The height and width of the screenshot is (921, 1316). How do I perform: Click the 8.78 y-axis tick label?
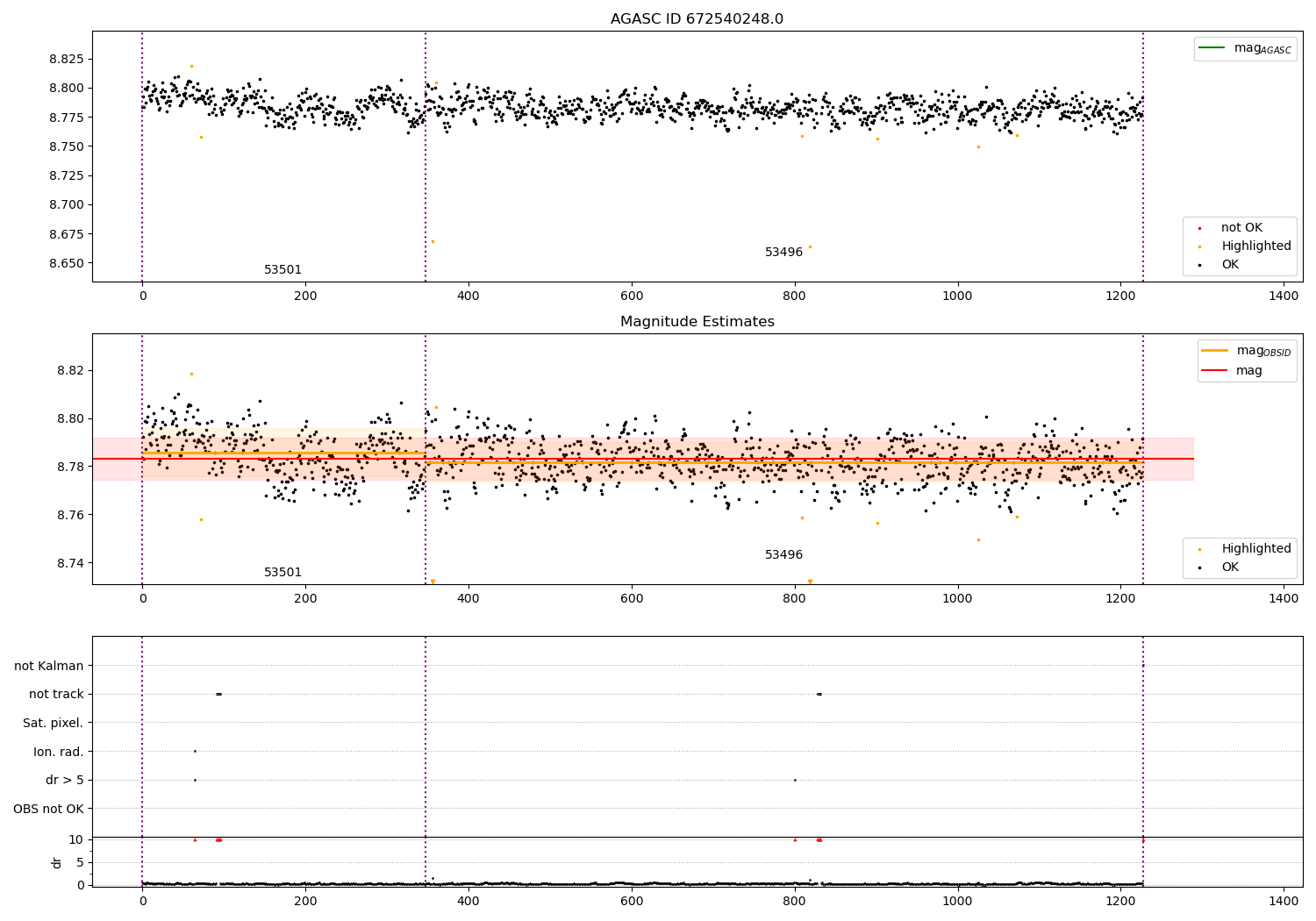point(70,467)
